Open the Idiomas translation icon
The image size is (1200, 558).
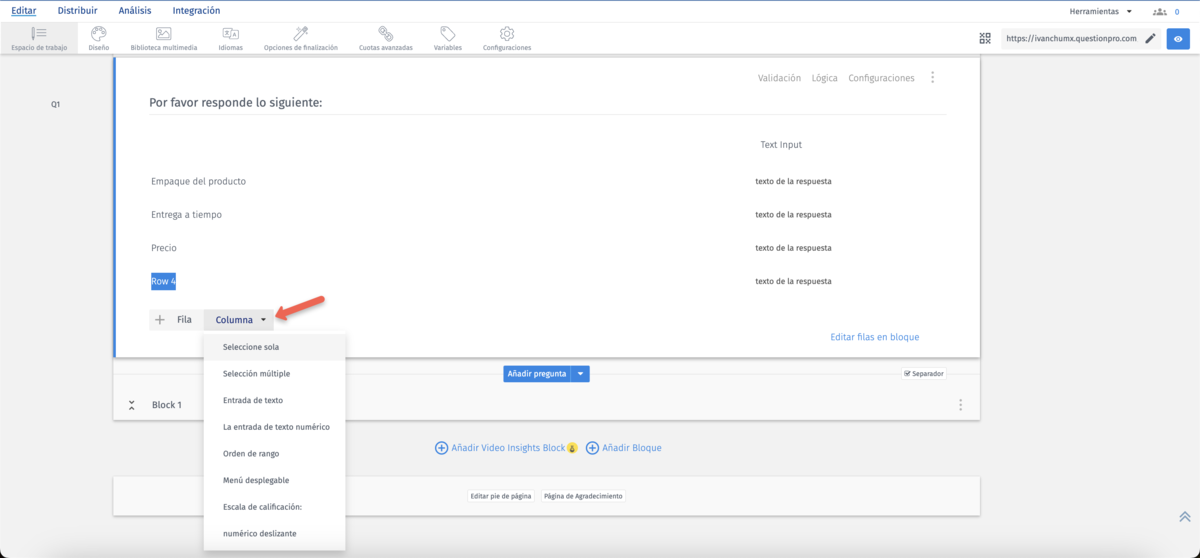[231, 34]
